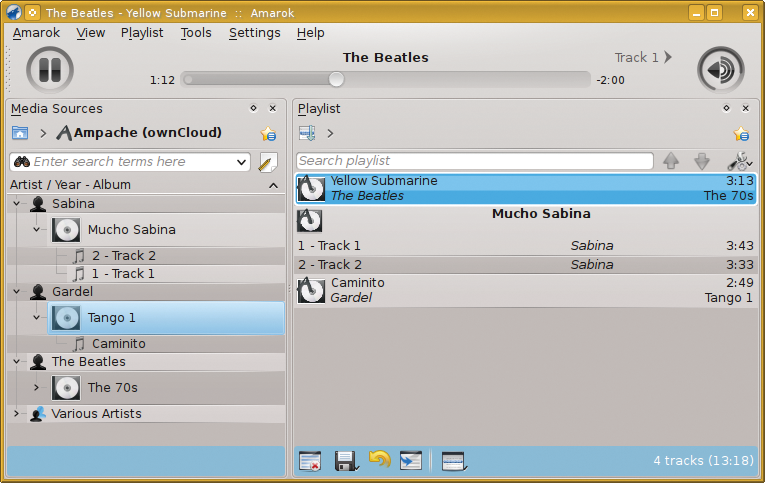The image size is (765, 483).
Task: Expand the Various Artists node
Action: point(16,414)
